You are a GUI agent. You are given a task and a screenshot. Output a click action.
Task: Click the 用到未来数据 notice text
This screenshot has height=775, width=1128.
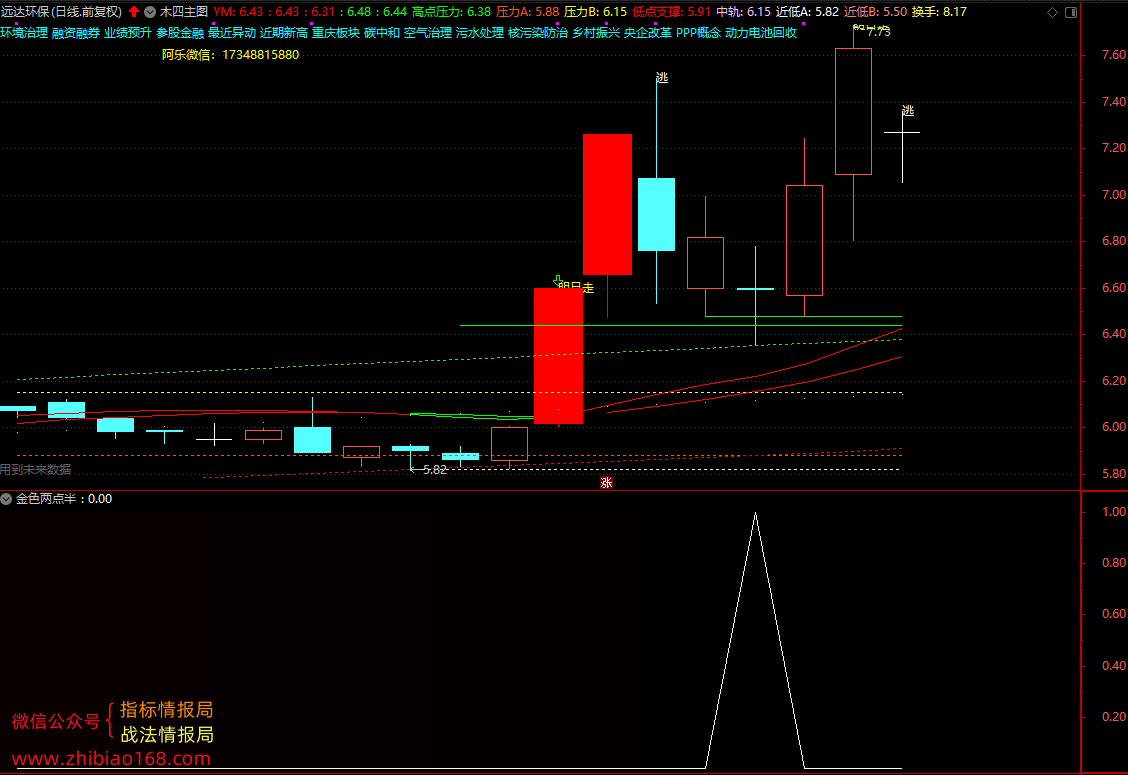click(x=35, y=469)
